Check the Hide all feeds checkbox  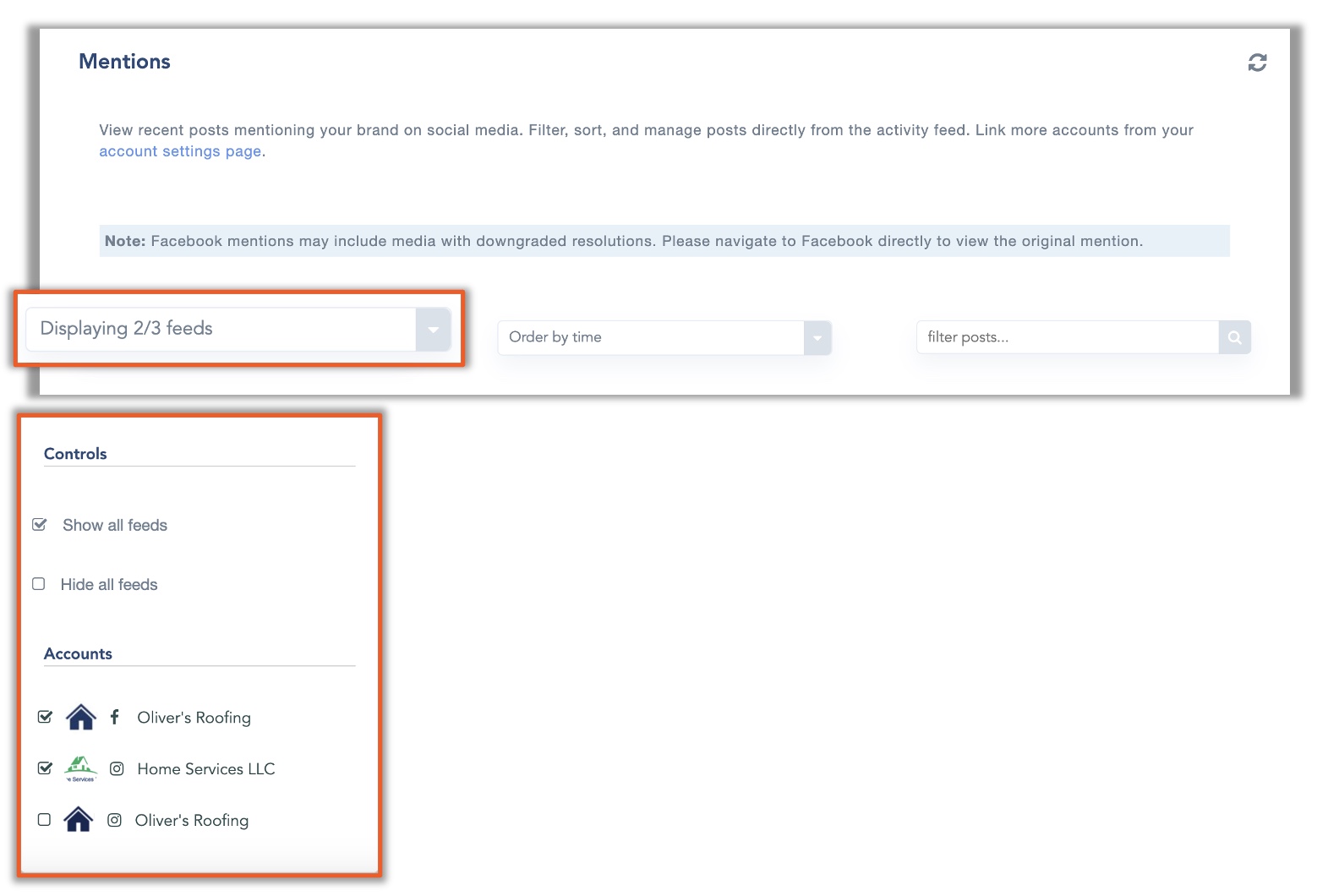pos(39,584)
